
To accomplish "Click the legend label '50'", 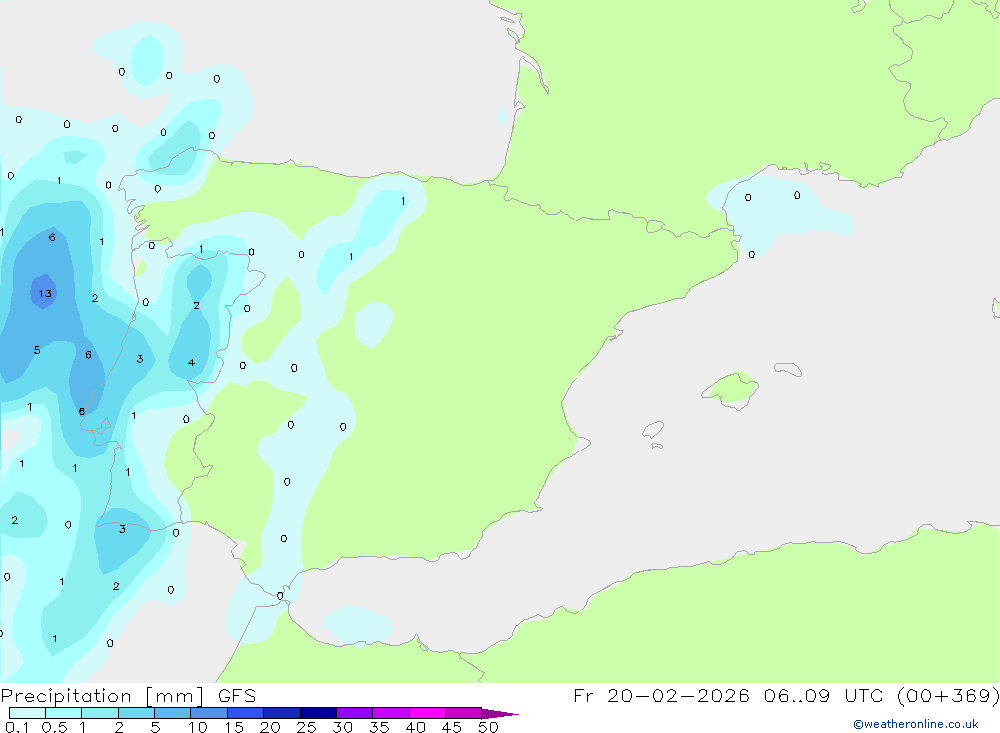I will 488,727.
